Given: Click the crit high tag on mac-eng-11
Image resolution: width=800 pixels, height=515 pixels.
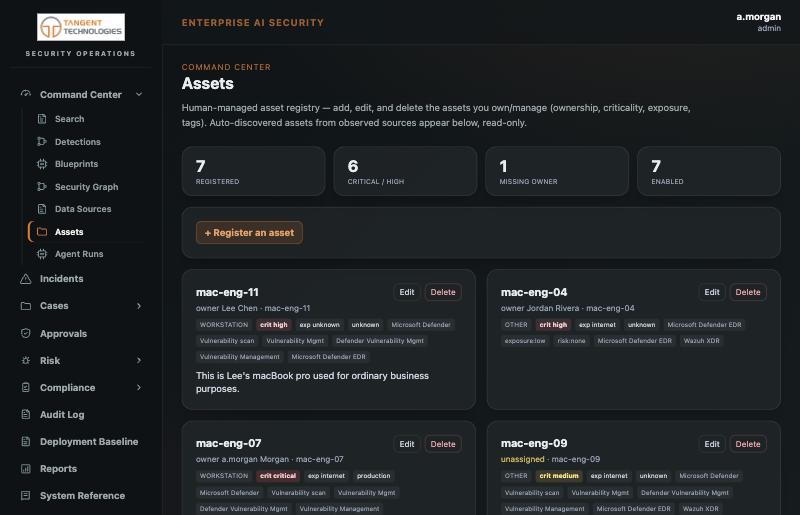Looking at the screenshot, I should point(273,325).
